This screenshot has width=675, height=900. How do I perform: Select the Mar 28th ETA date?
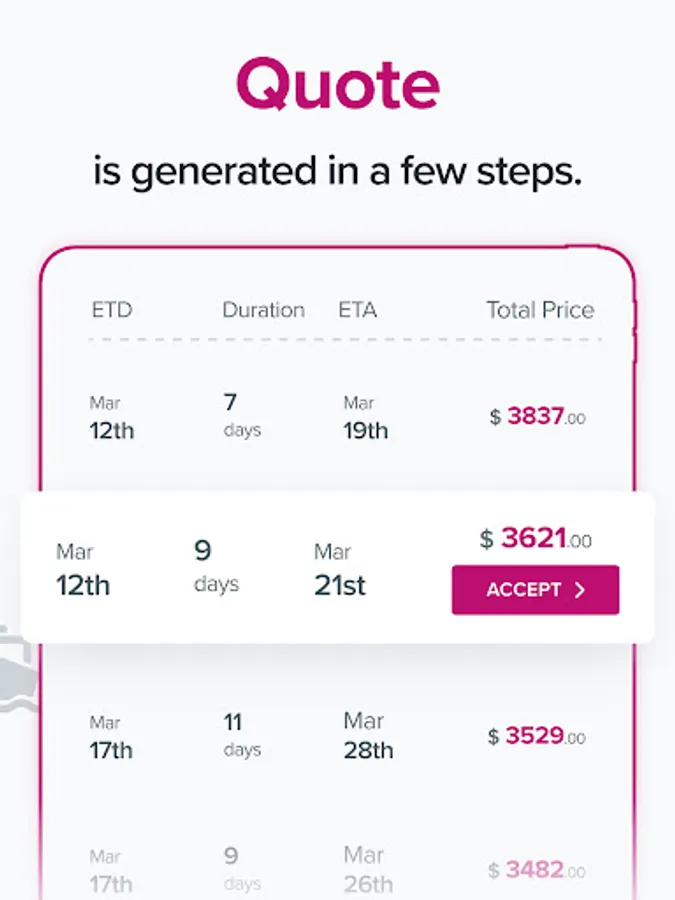[368, 735]
